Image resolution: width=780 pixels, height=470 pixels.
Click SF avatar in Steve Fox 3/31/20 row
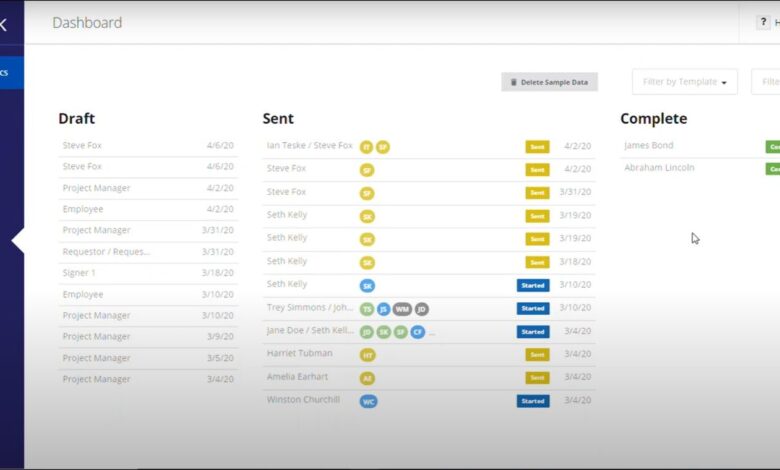(367, 193)
